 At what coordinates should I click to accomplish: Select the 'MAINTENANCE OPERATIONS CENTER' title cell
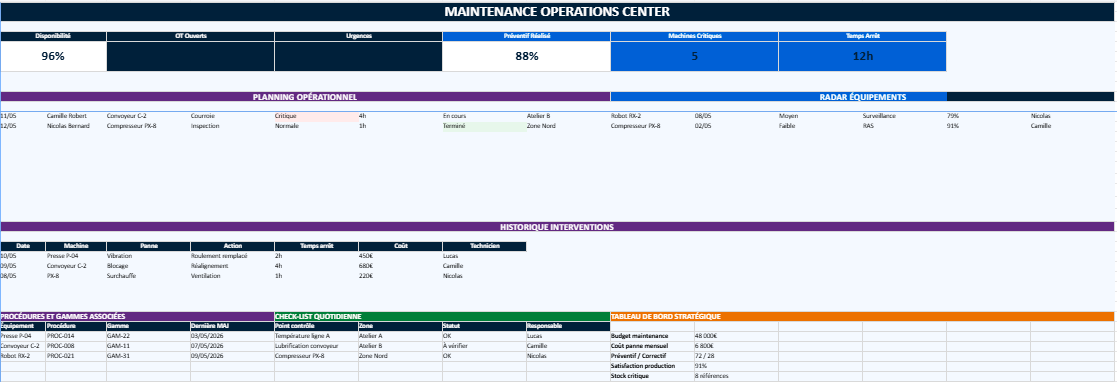click(557, 11)
